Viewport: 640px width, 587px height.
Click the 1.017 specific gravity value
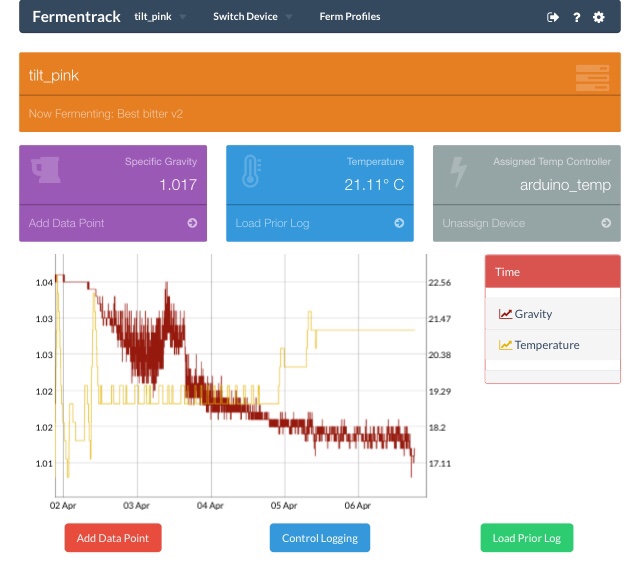[x=178, y=185]
